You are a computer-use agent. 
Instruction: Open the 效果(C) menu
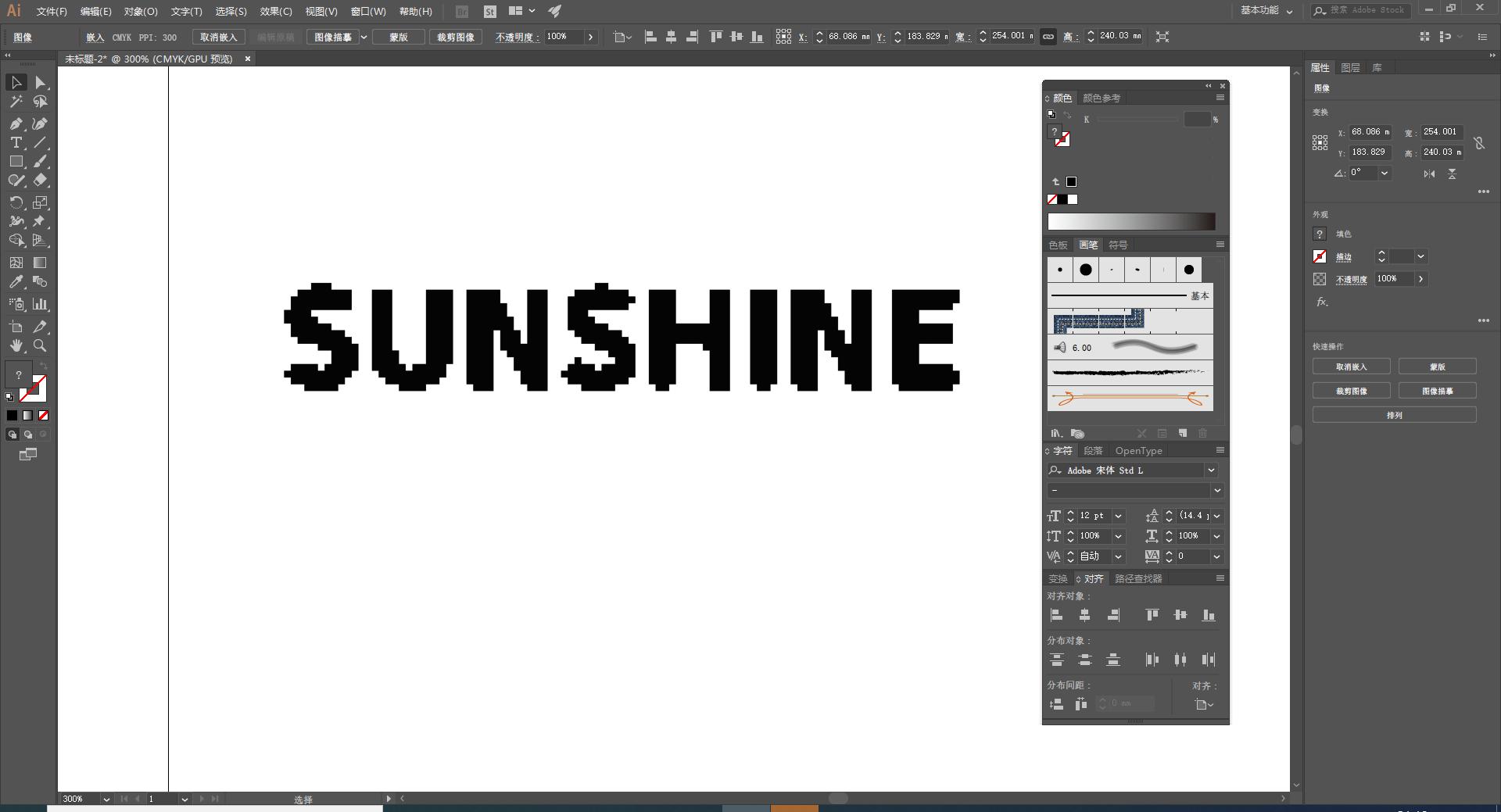click(275, 12)
